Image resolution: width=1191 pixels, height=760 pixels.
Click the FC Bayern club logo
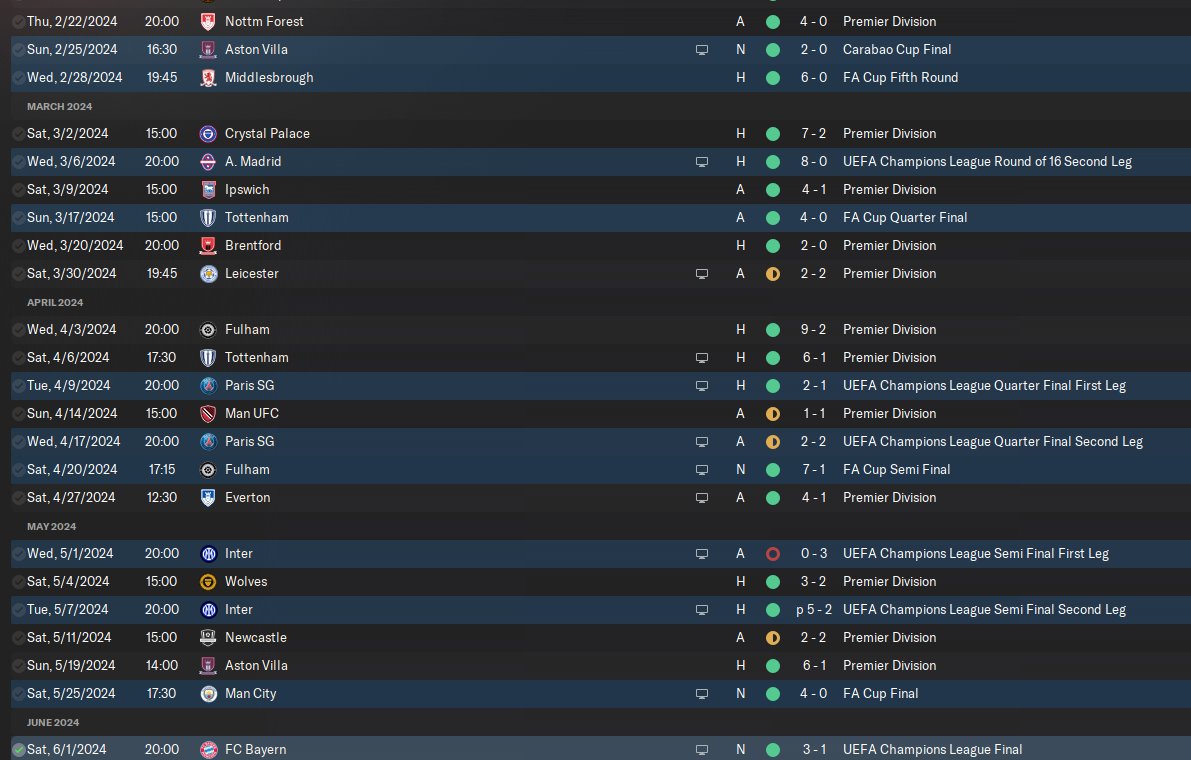tap(208, 750)
